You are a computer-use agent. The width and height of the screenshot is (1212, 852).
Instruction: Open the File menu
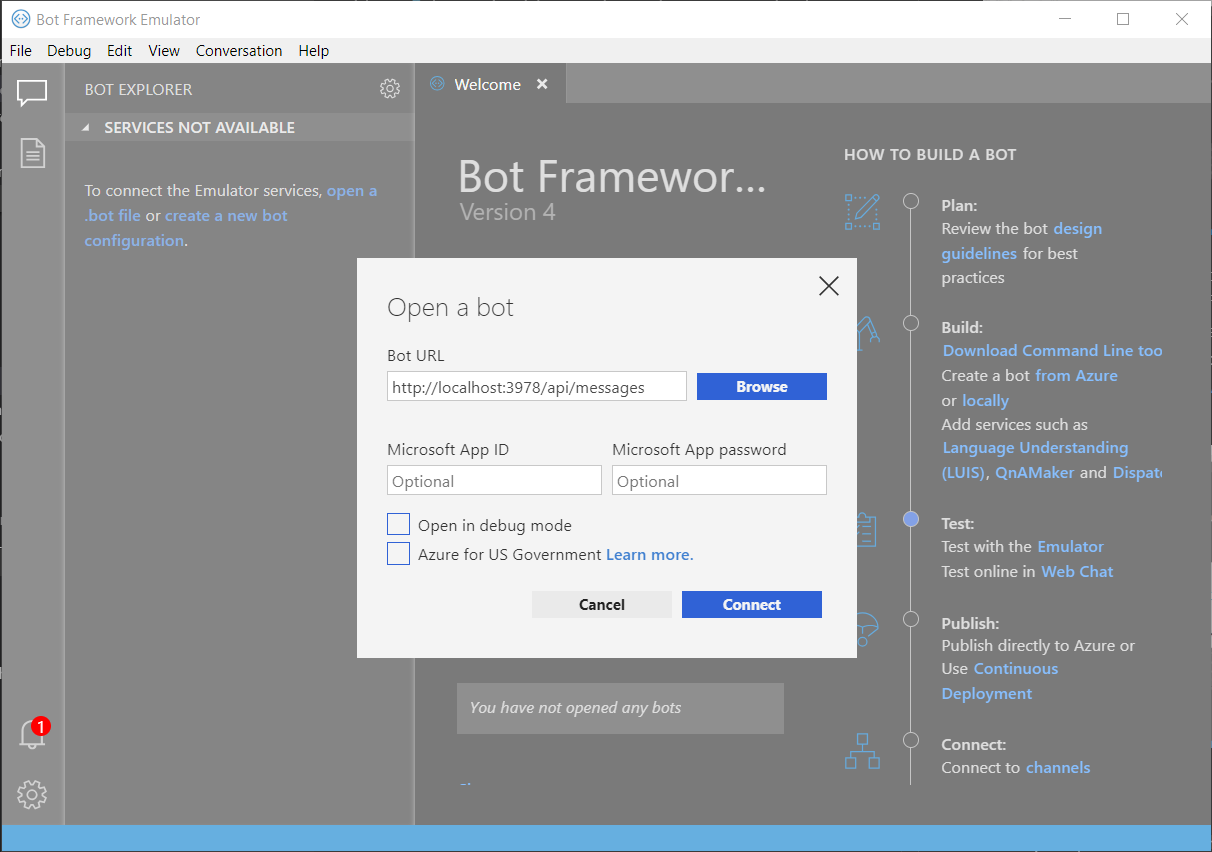click(x=20, y=51)
